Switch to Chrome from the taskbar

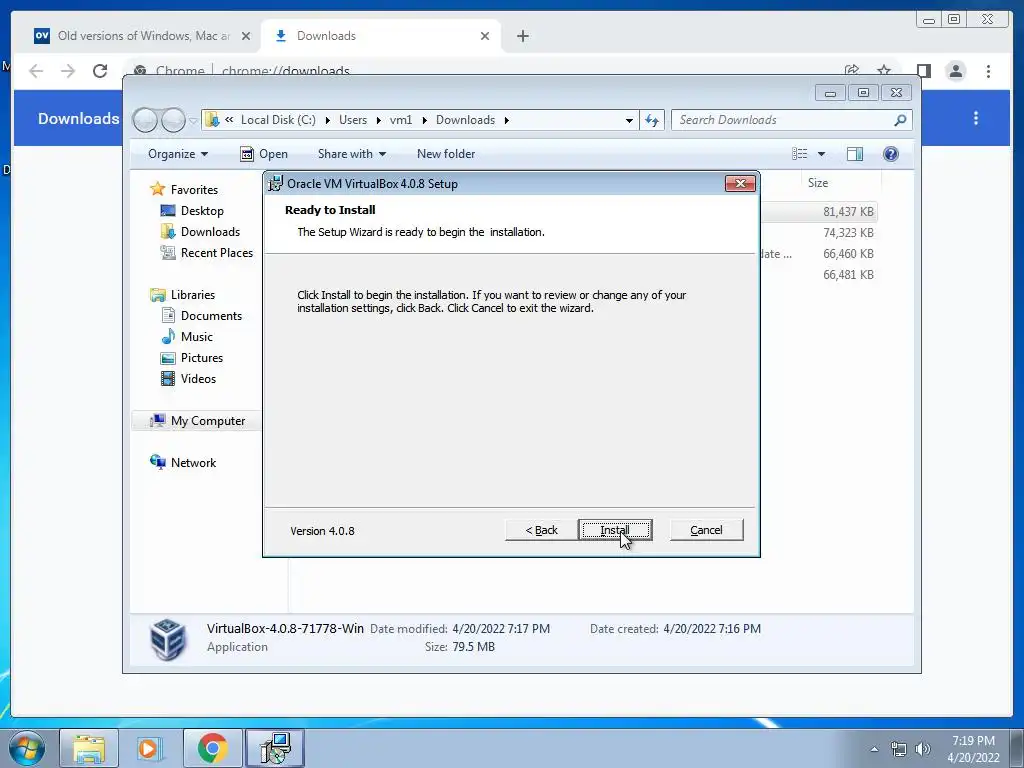click(x=212, y=748)
